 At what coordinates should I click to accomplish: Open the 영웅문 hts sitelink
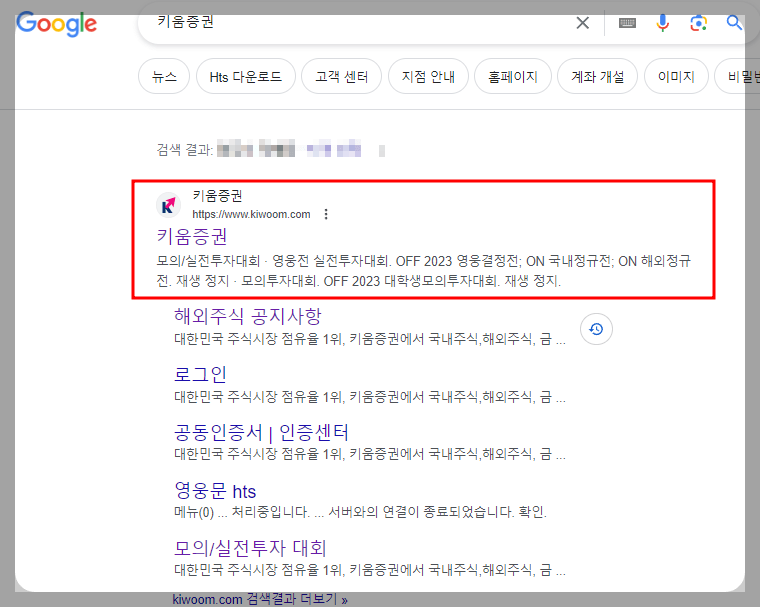click(x=215, y=491)
